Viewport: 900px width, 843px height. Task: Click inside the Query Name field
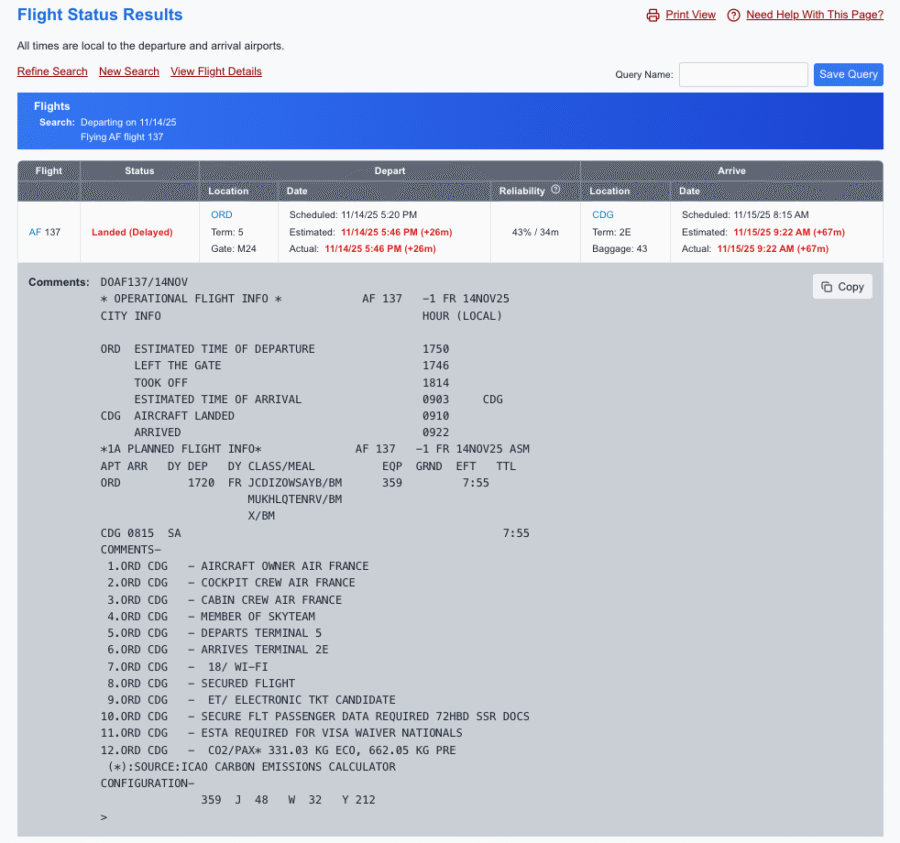[743, 74]
